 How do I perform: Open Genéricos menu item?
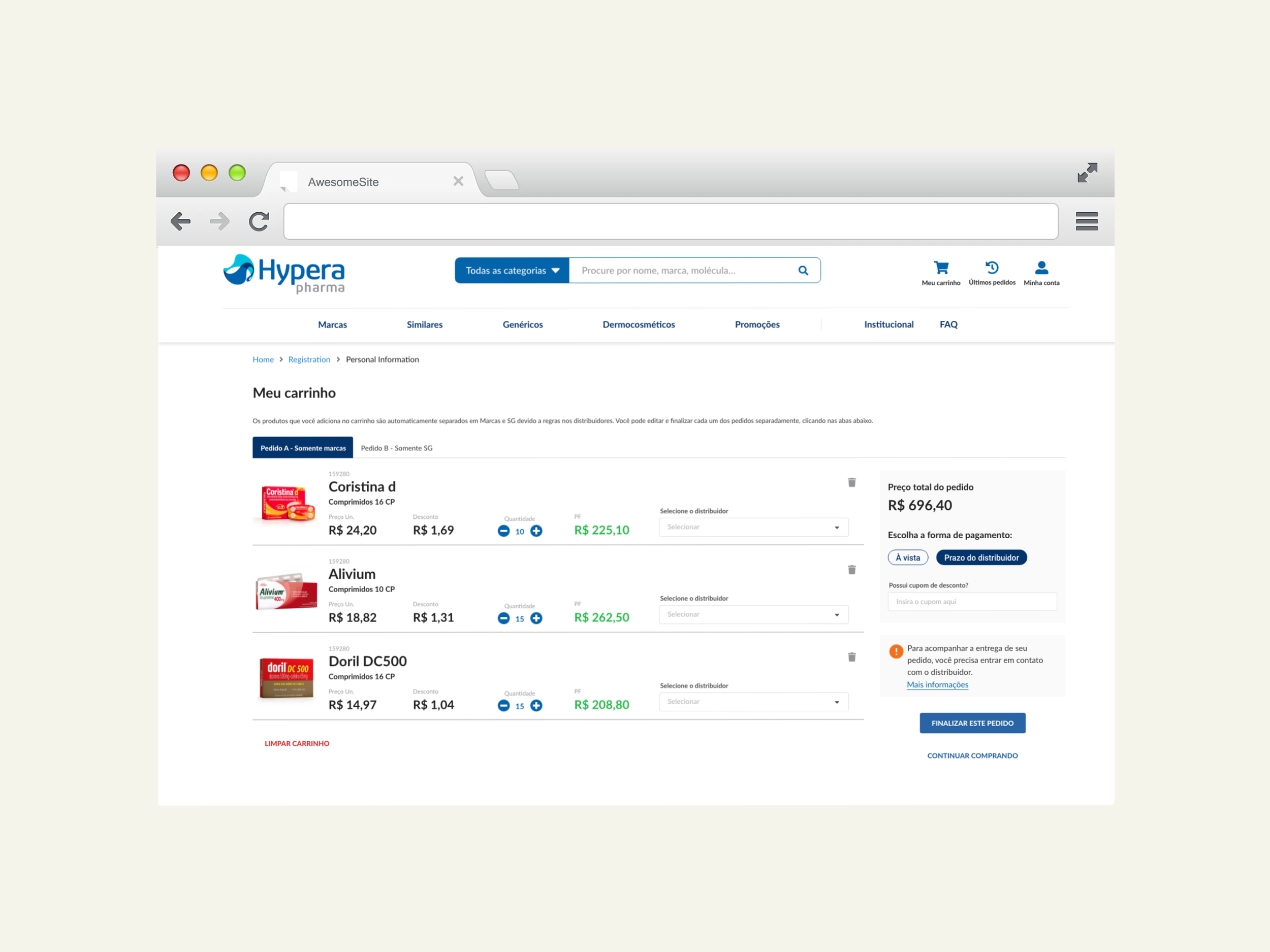tap(522, 325)
